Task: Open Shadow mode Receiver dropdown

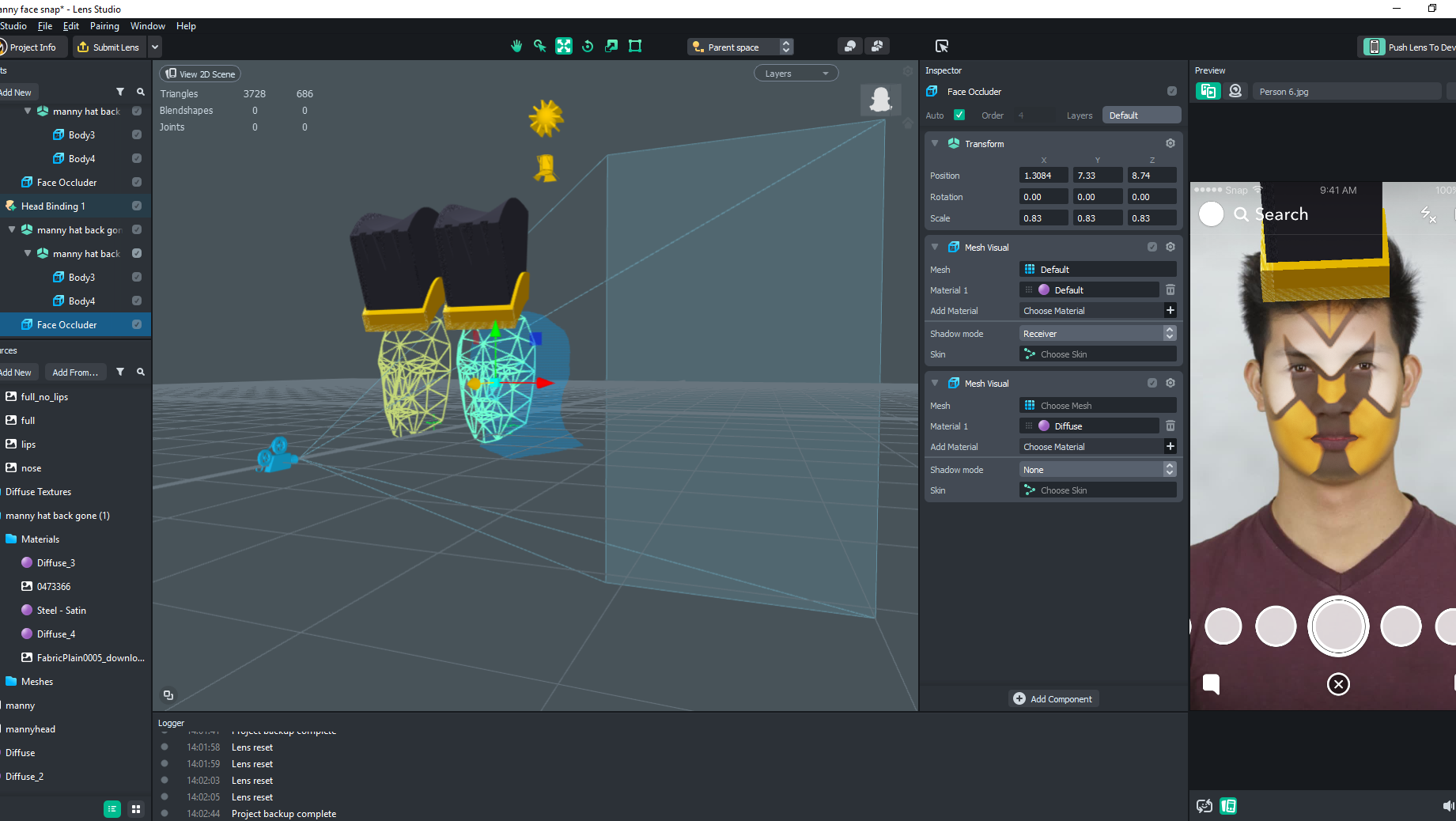Action: [x=1098, y=334]
